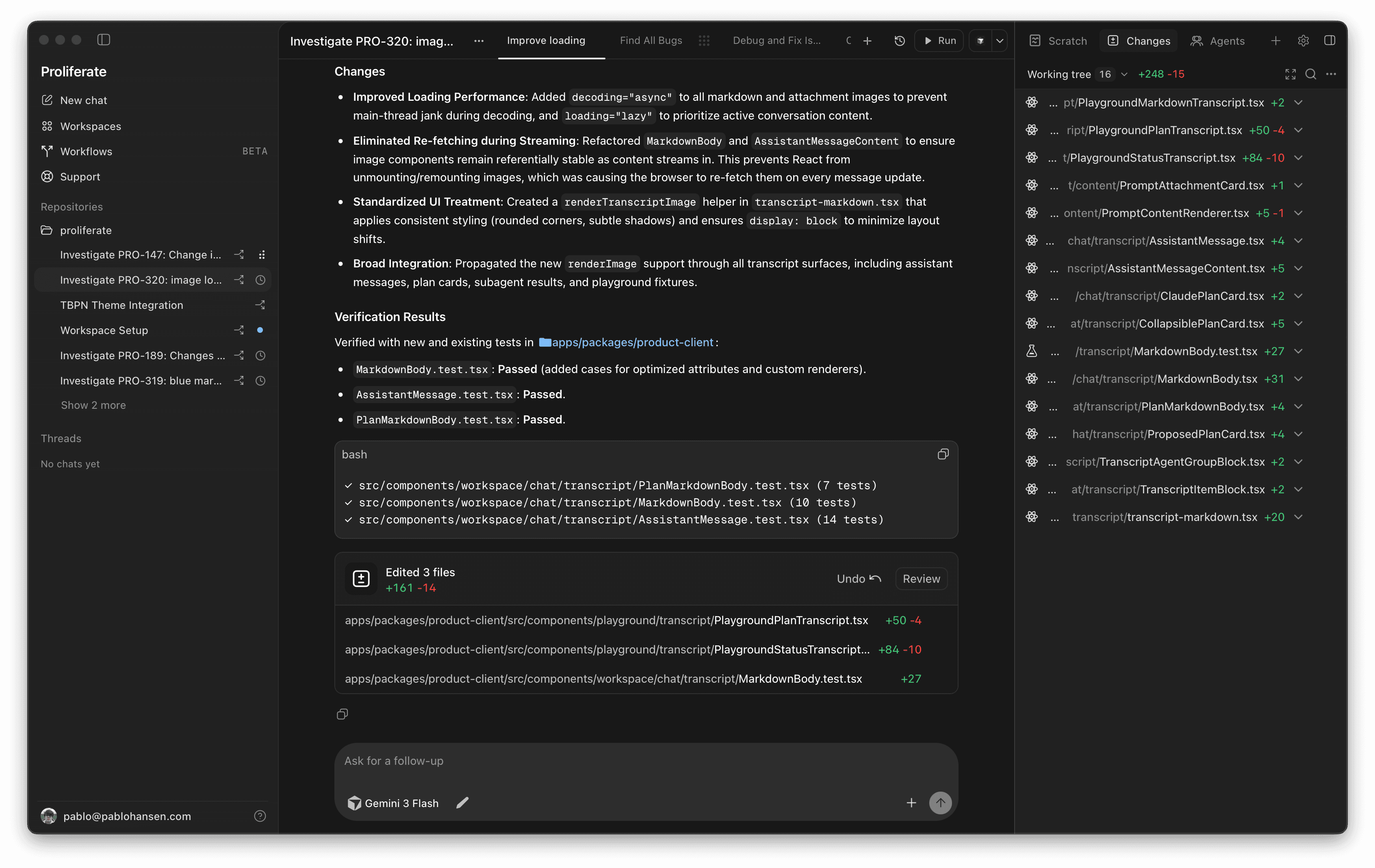Click clock icon on PRO-189 row
The height and width of the screenshot is (868, 1375).
pyautogui.click(x=260, y=355)
